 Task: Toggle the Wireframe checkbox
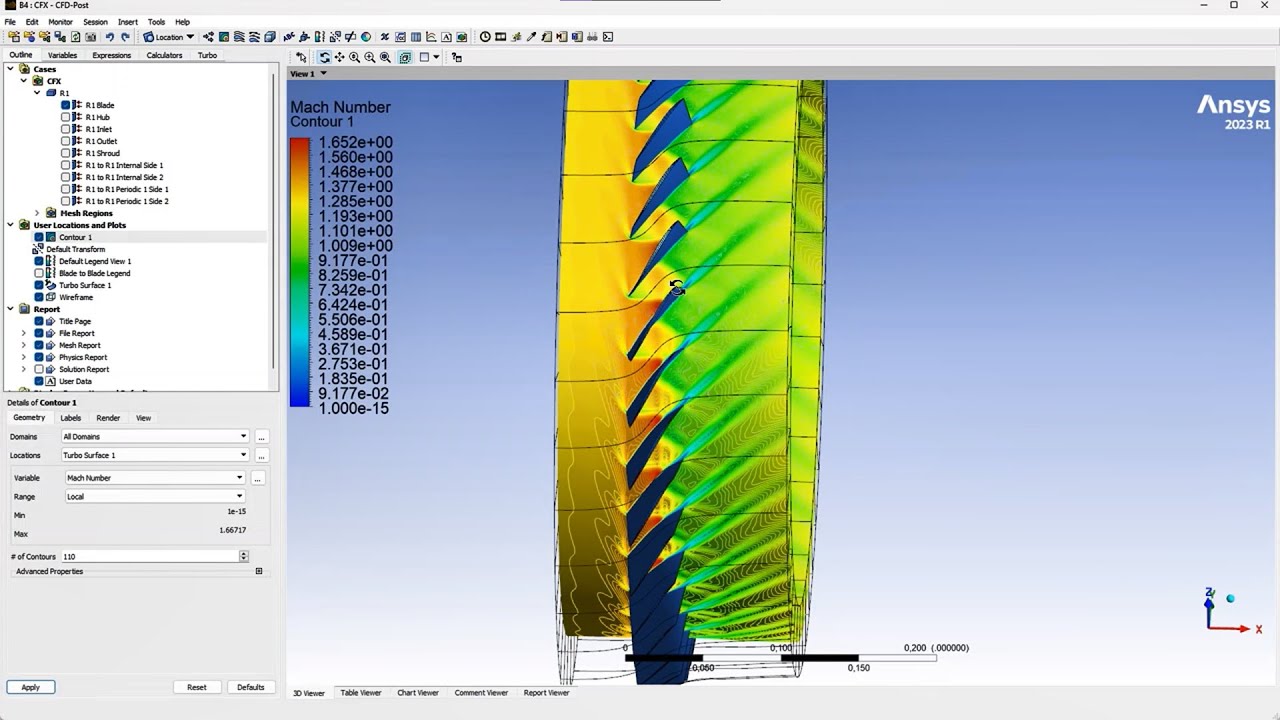(39, 297)
